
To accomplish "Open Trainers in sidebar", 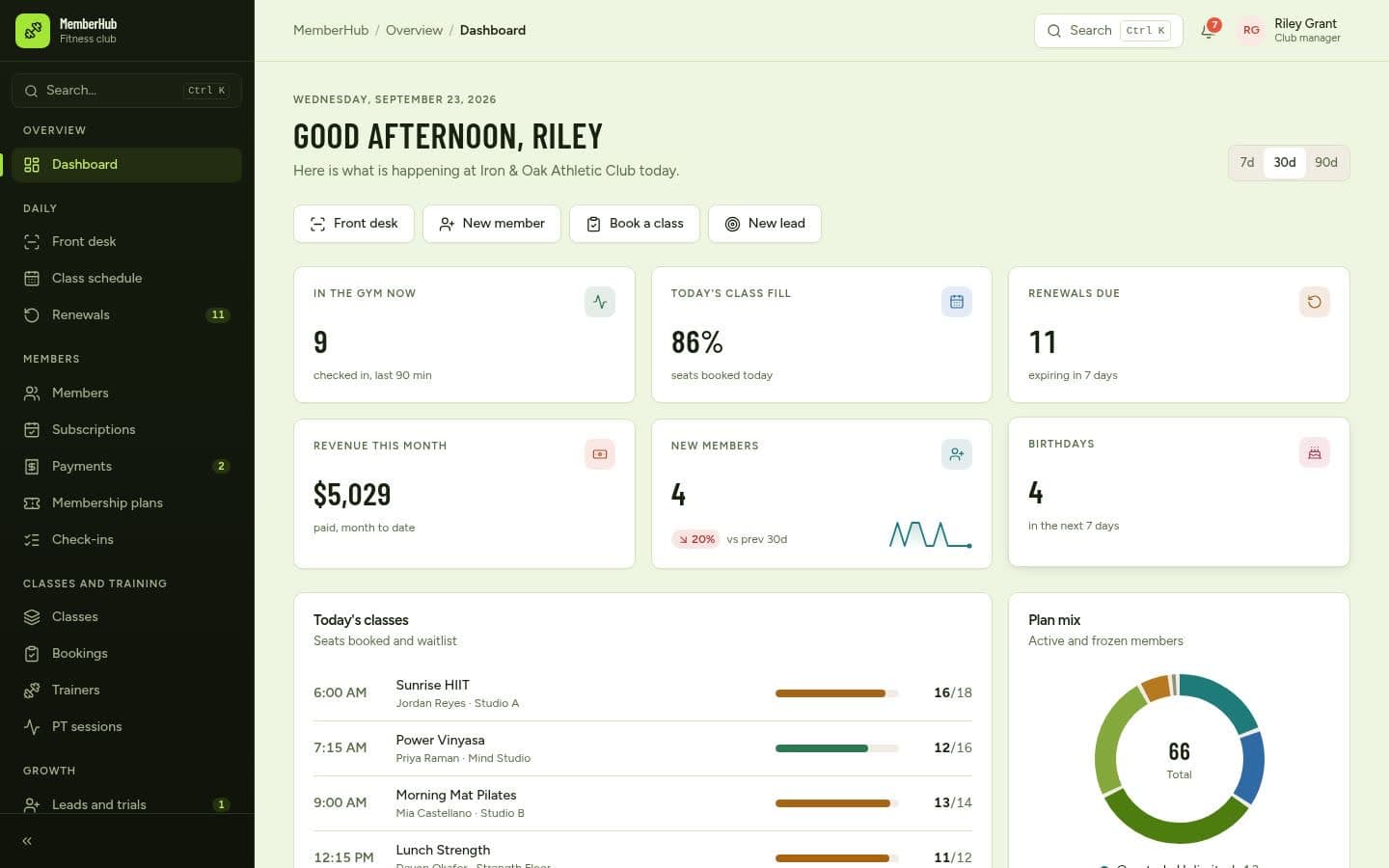I will (126, 690).
